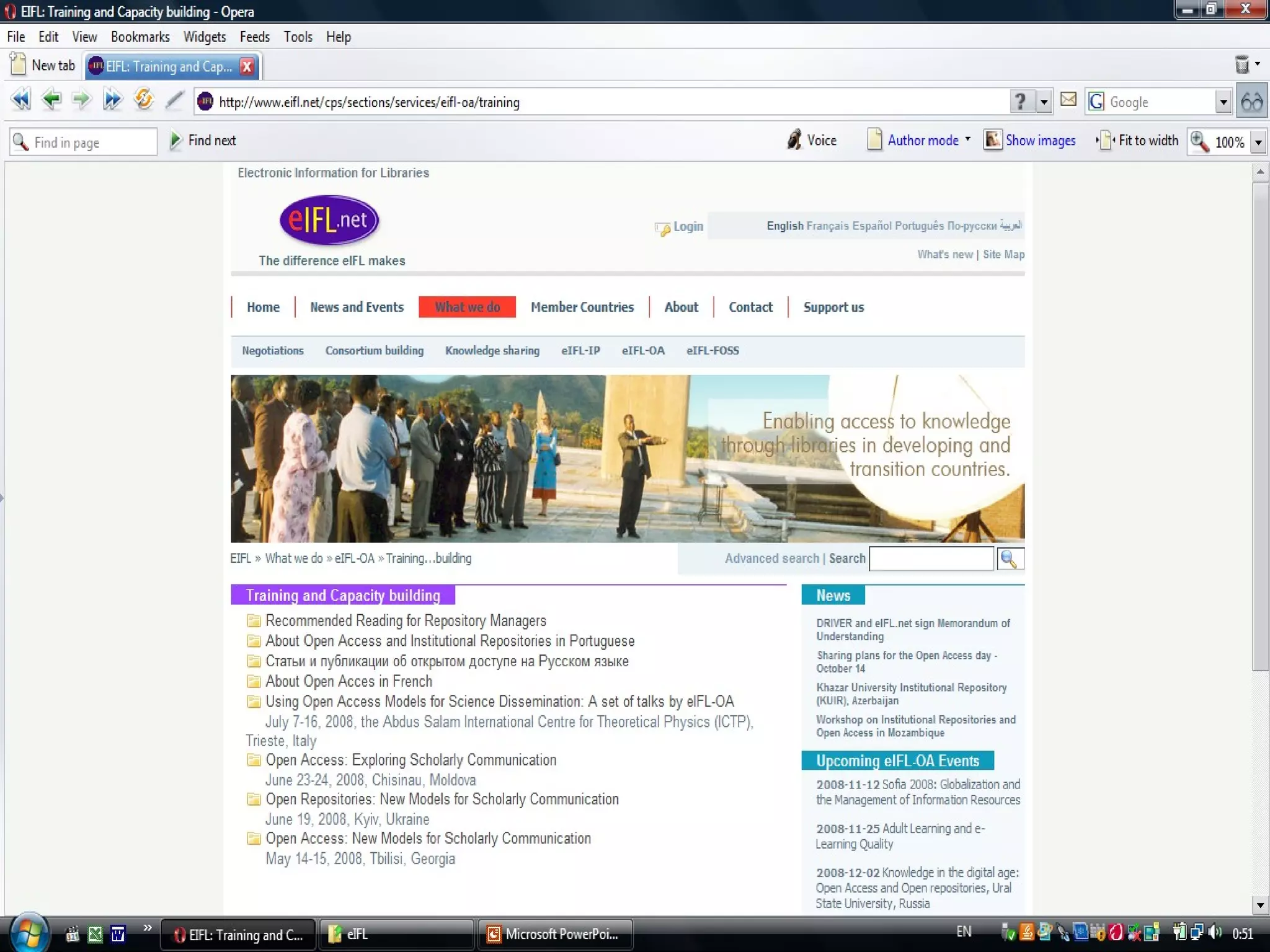The height and width of the screenshot is (952, 1270).
Task: Expand the address bar history dropdown
Action: click(x=1044, y=102)
